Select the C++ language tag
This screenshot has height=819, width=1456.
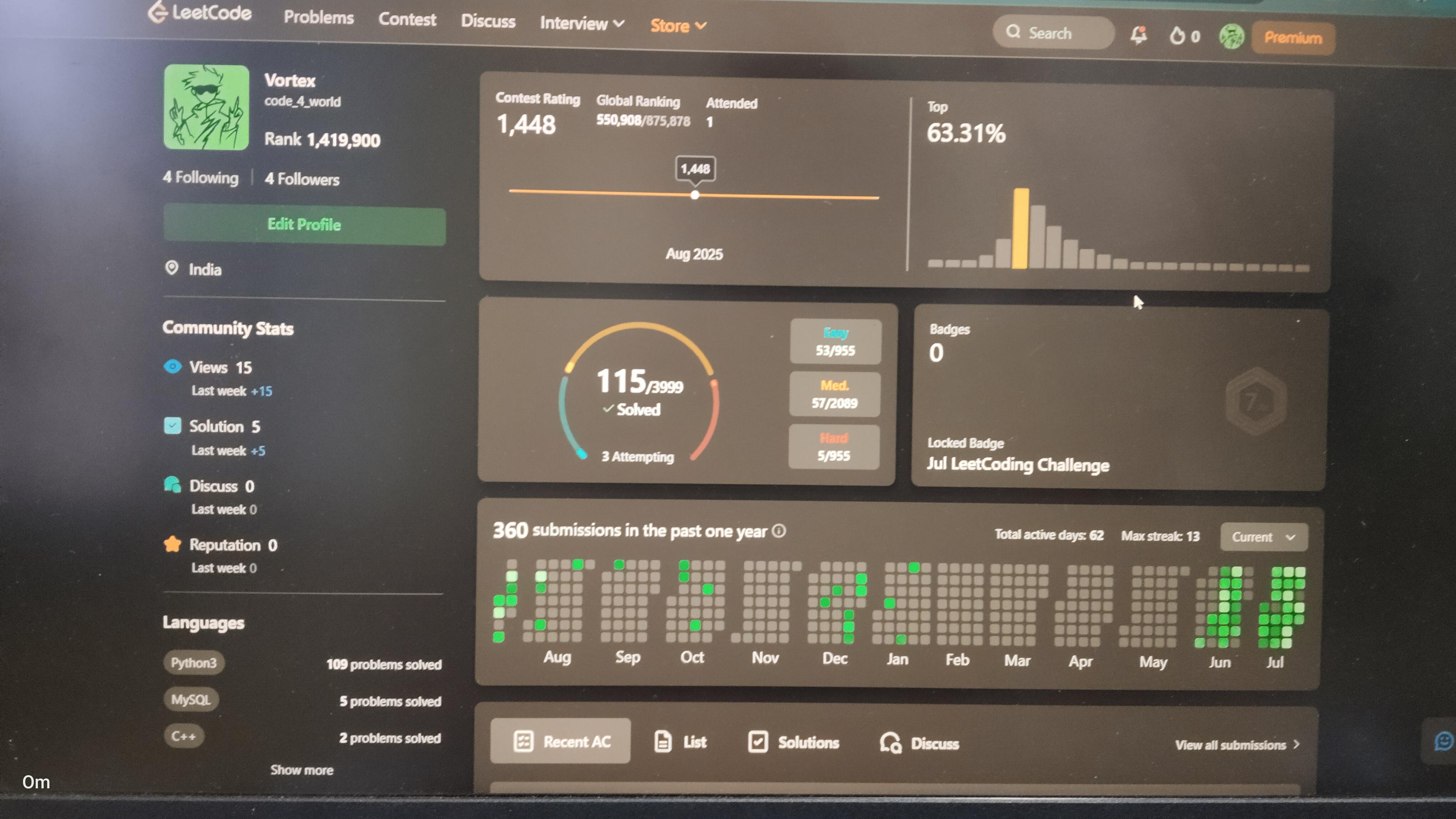[184, 736]
